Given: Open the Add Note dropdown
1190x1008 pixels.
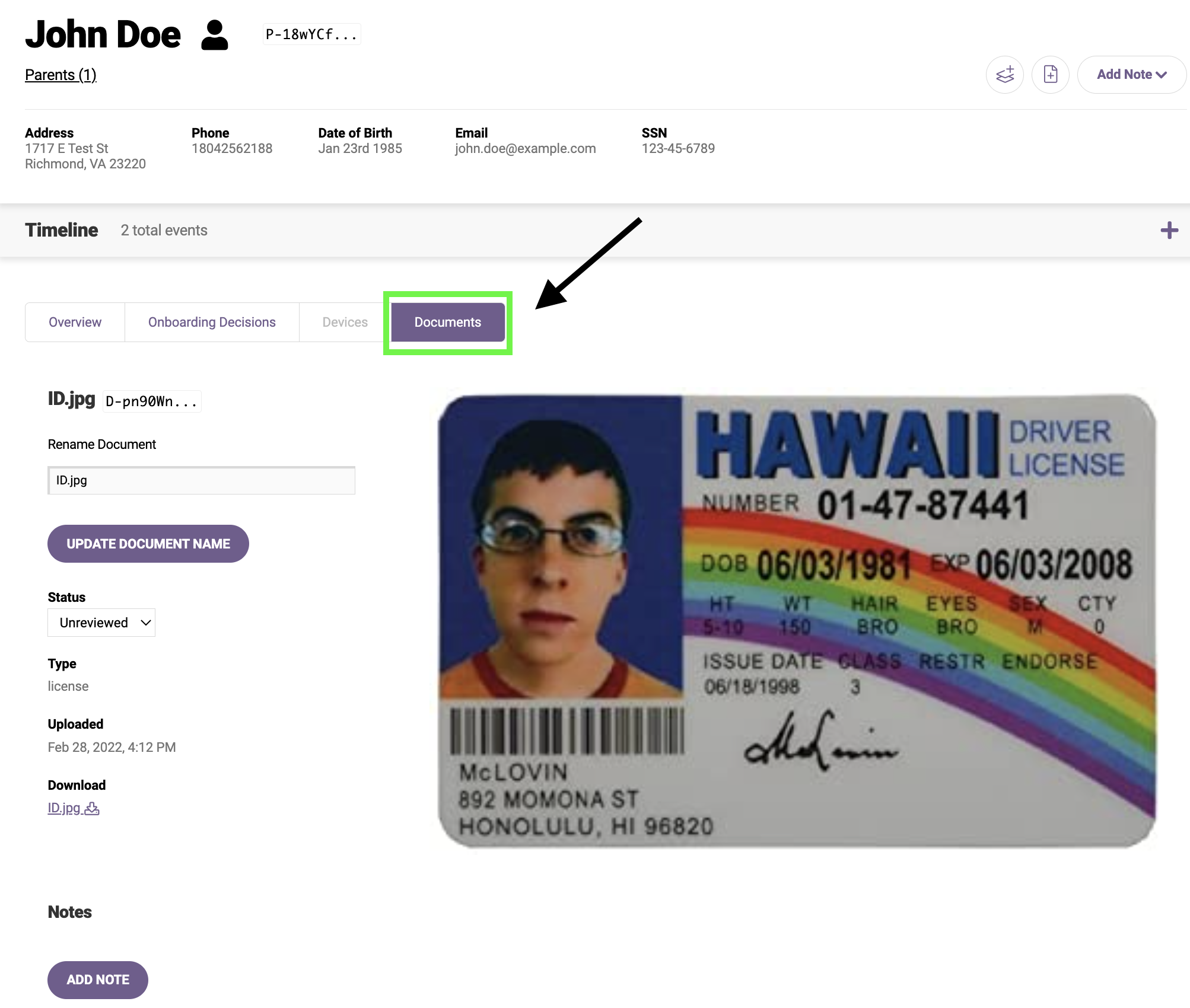Looking at the screenshot, I should (x=1131, y=75).
